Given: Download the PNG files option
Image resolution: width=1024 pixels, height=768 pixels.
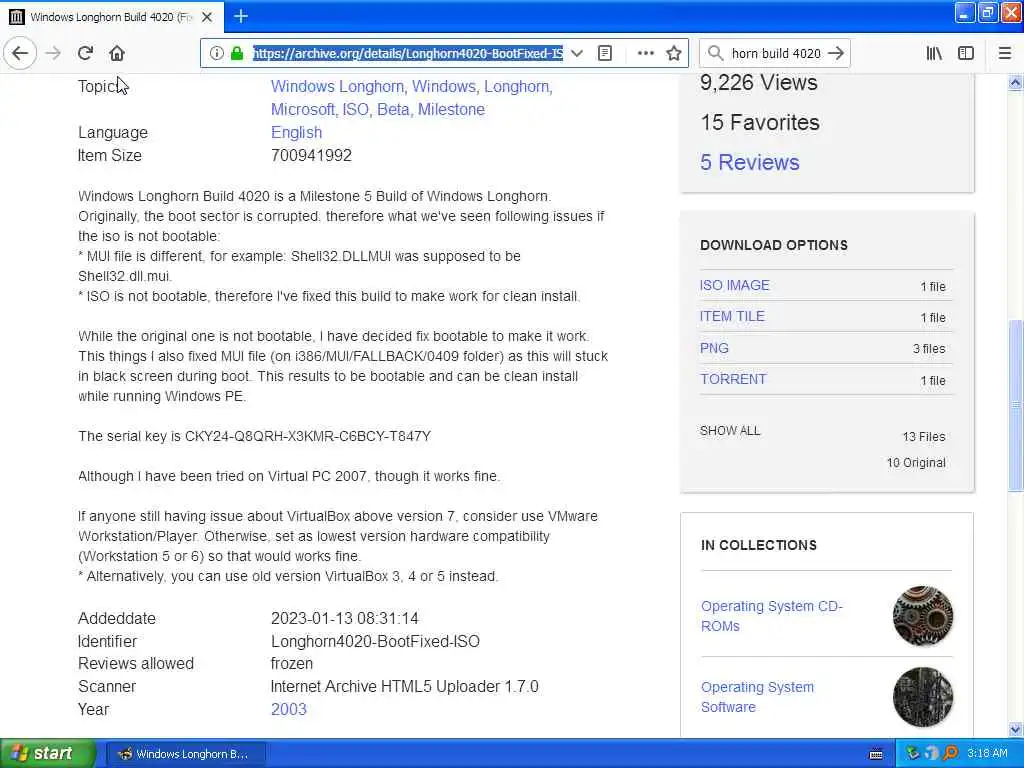Looking at the screenshot, I should click(714, 348).
